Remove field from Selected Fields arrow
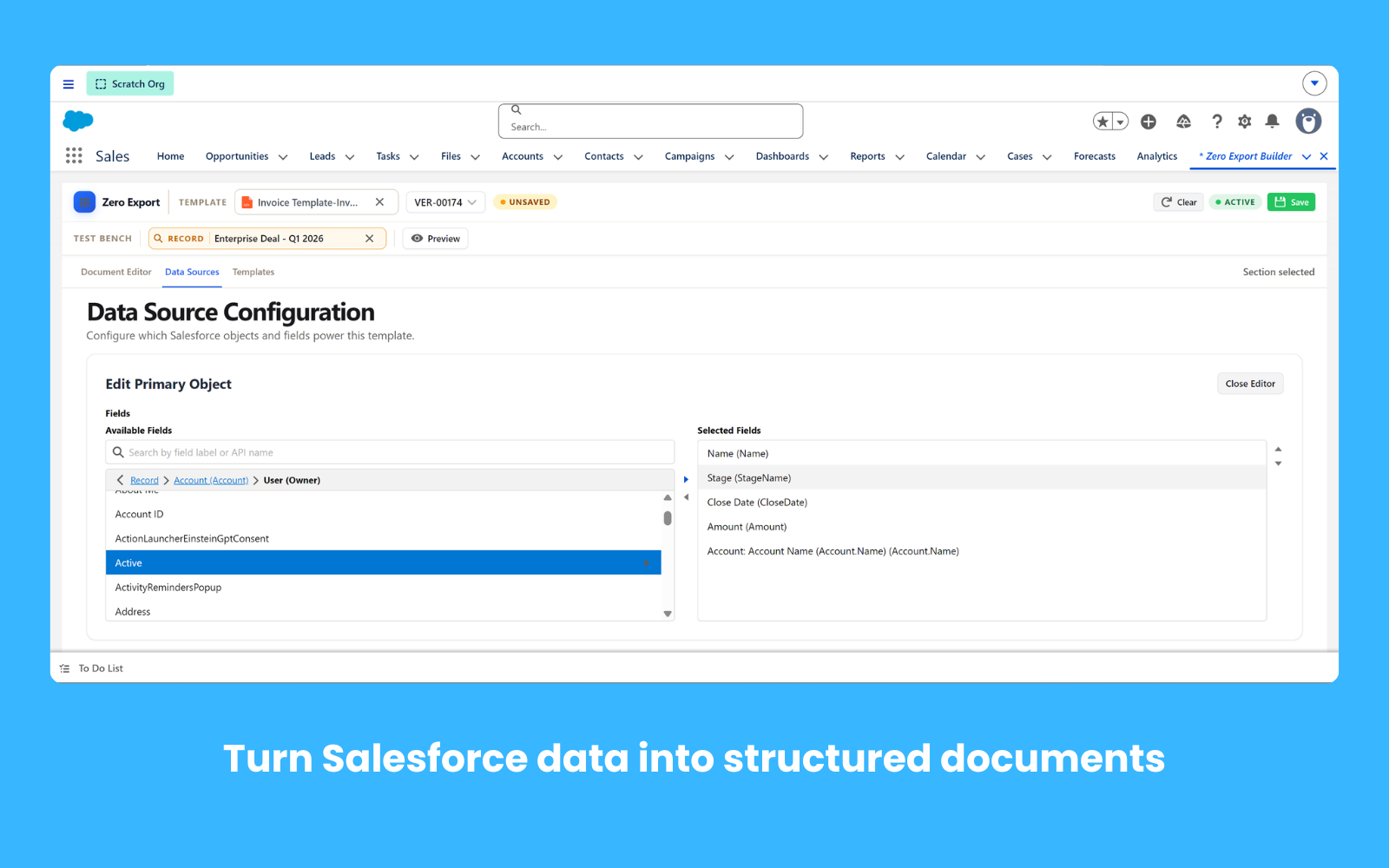This screenshot has height=868, width=1389. 686,497
